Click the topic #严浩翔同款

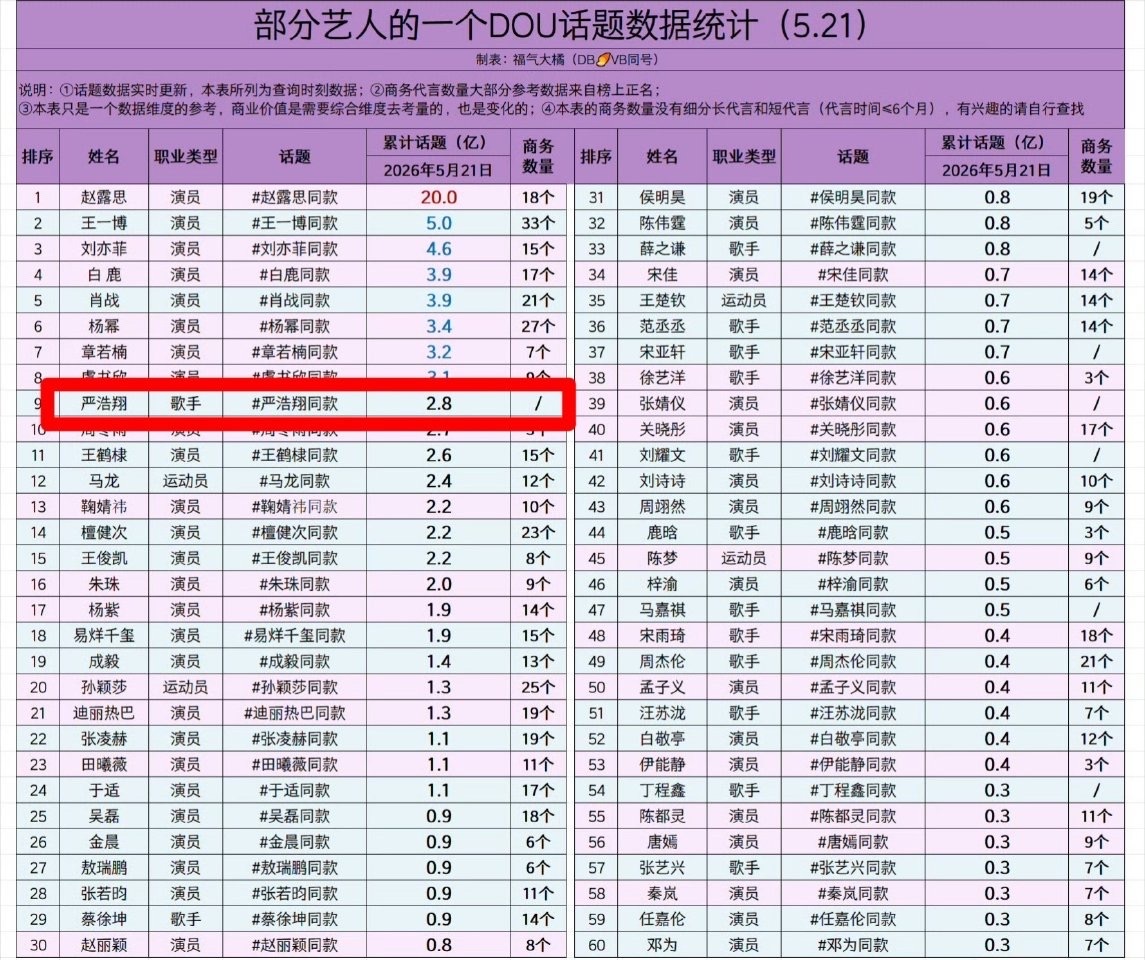(x=294, y=404)
